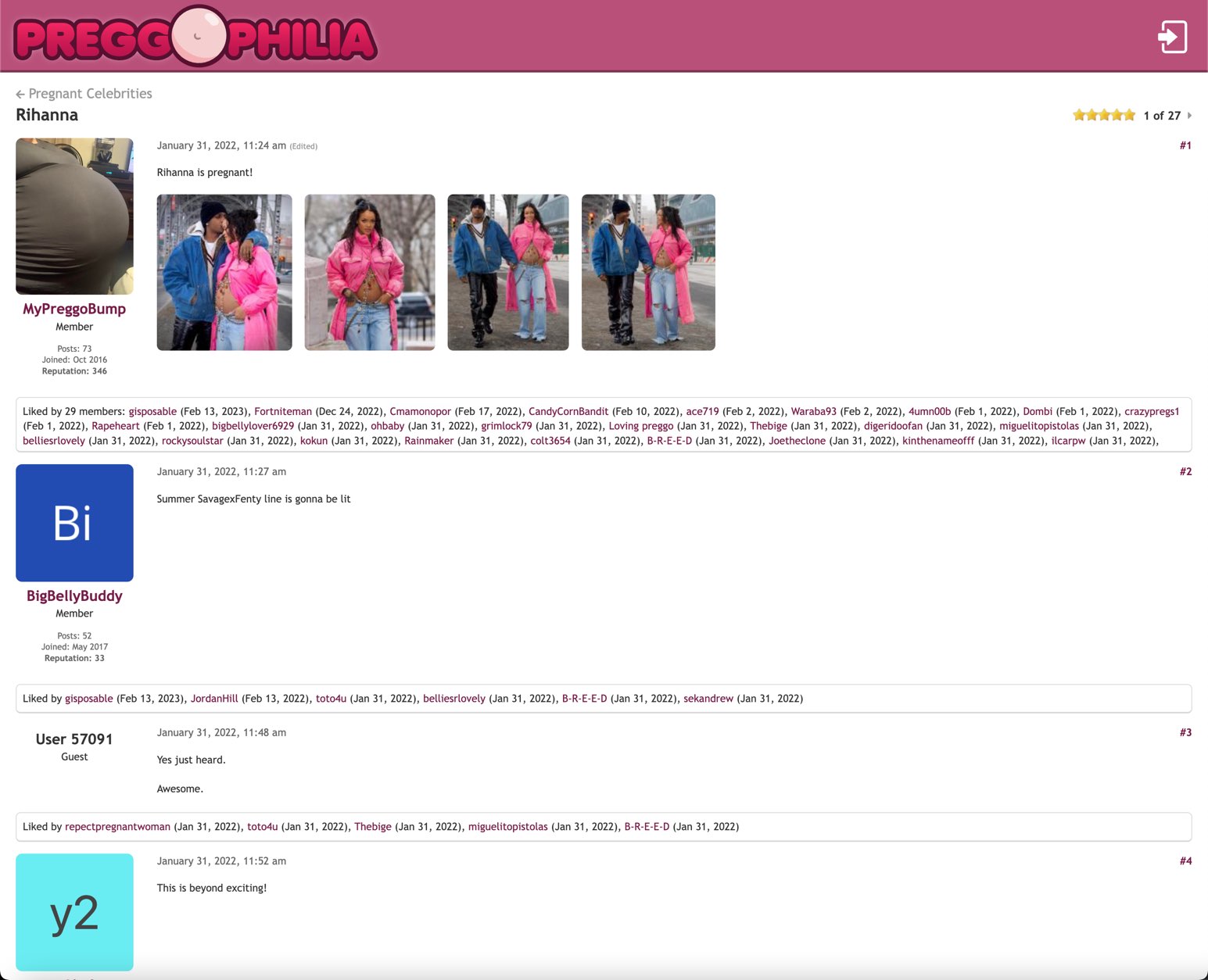
Task: Click 'Reputation: 33' under BigBellyBuddy
Action: pyautogui.click(x=74, y=658)
